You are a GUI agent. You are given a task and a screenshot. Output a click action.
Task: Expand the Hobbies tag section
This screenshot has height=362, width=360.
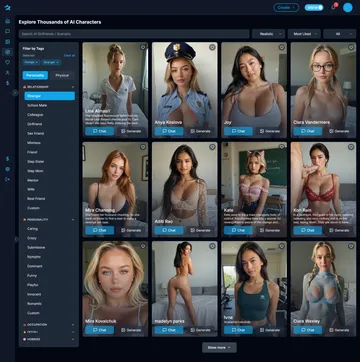click(49, 339)
